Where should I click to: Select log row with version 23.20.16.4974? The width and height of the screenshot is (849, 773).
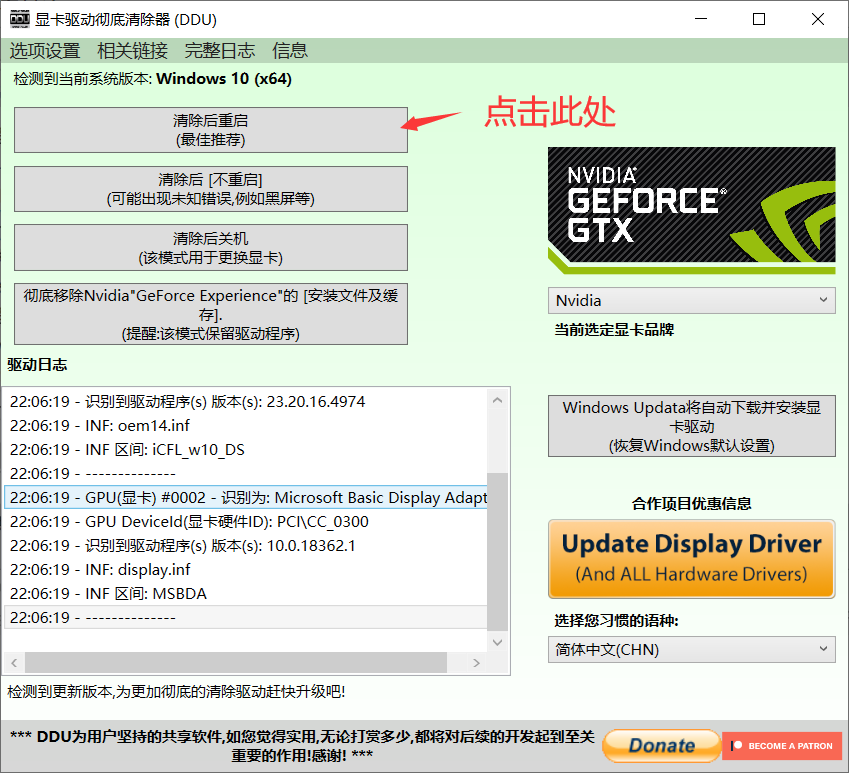click(x=245, y=402)
